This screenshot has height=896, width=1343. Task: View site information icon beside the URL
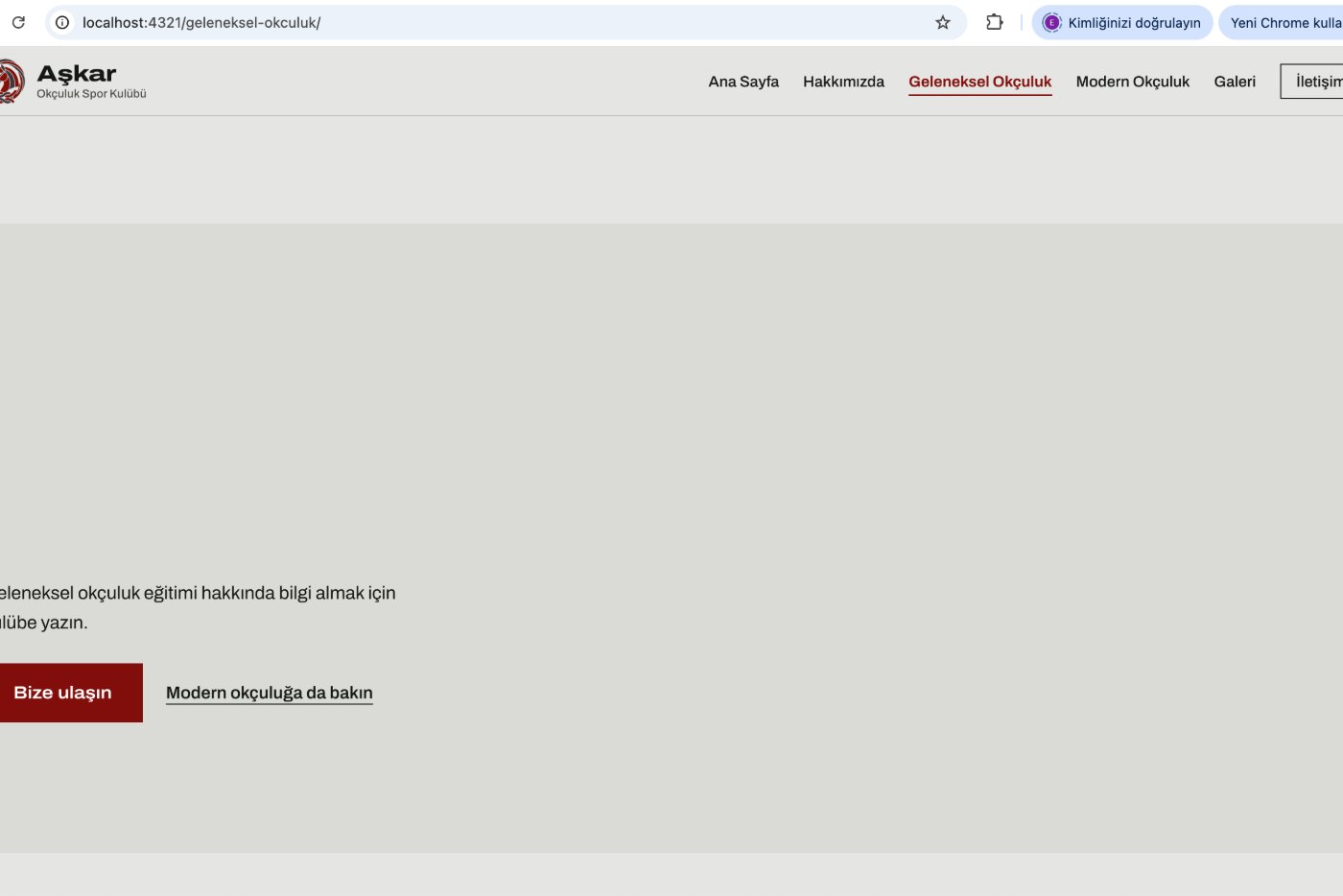click(x=62, y=22)
